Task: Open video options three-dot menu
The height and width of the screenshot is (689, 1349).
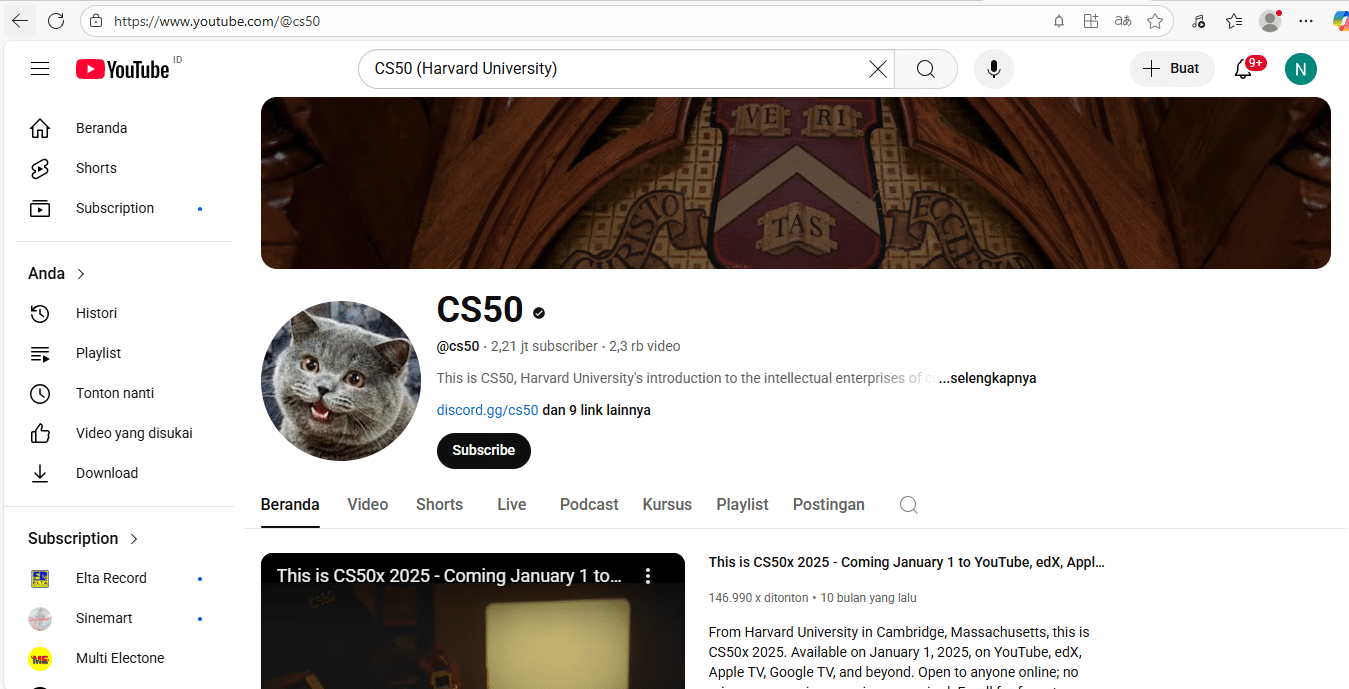Action: click(648, 576)
